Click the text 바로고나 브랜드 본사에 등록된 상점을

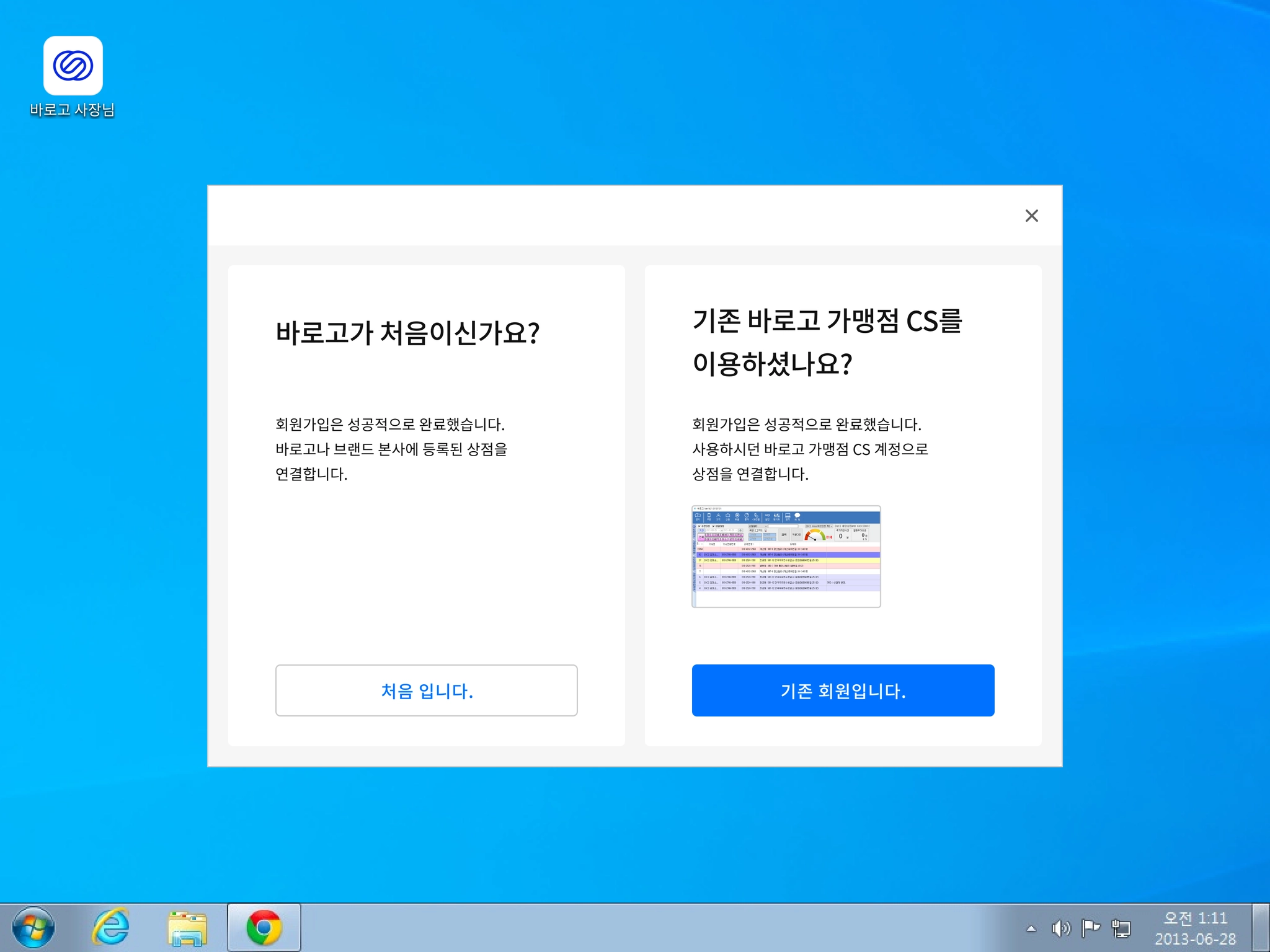click(x=391, y=449)
